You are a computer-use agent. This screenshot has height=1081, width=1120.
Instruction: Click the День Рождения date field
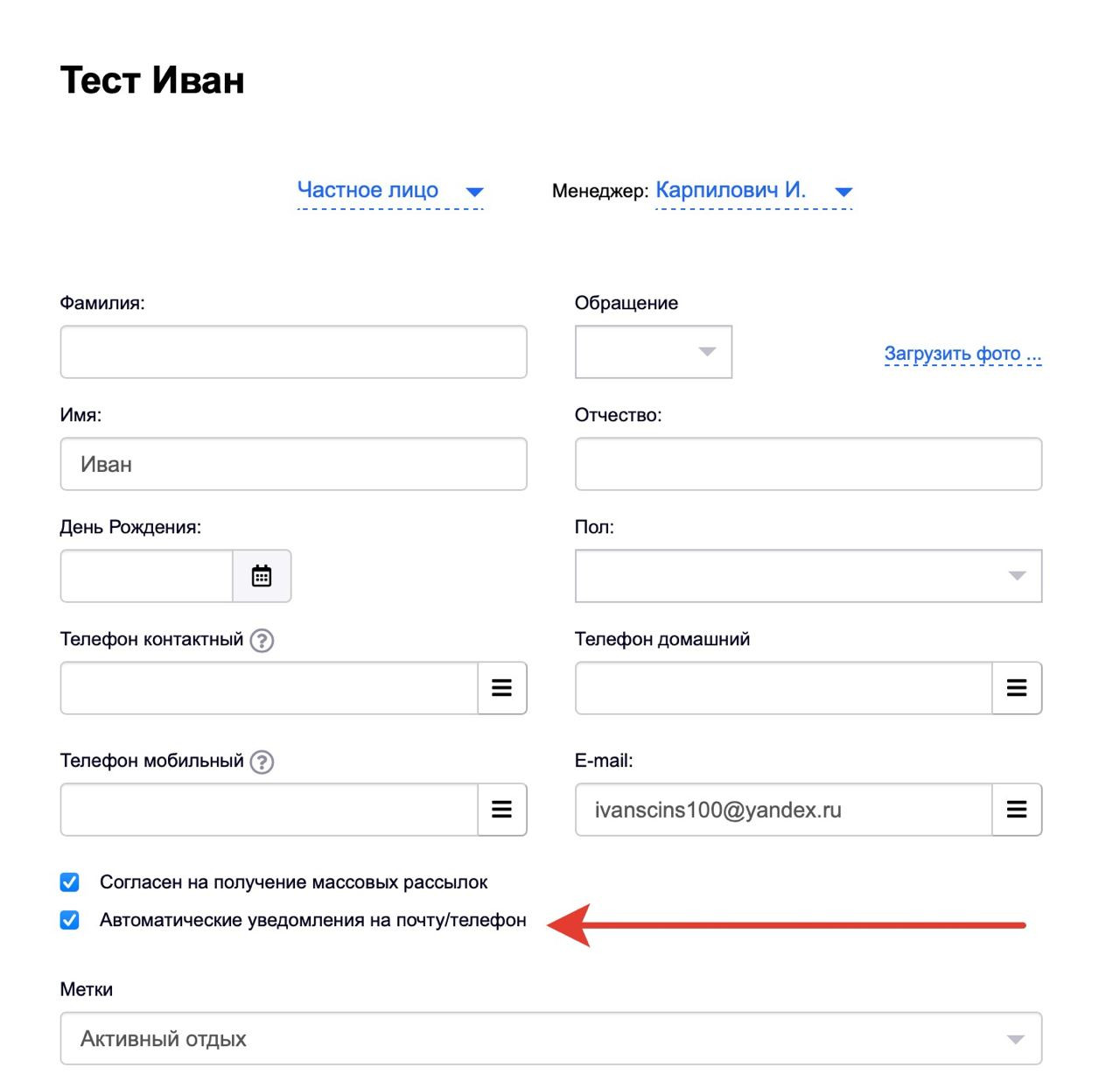146,576
